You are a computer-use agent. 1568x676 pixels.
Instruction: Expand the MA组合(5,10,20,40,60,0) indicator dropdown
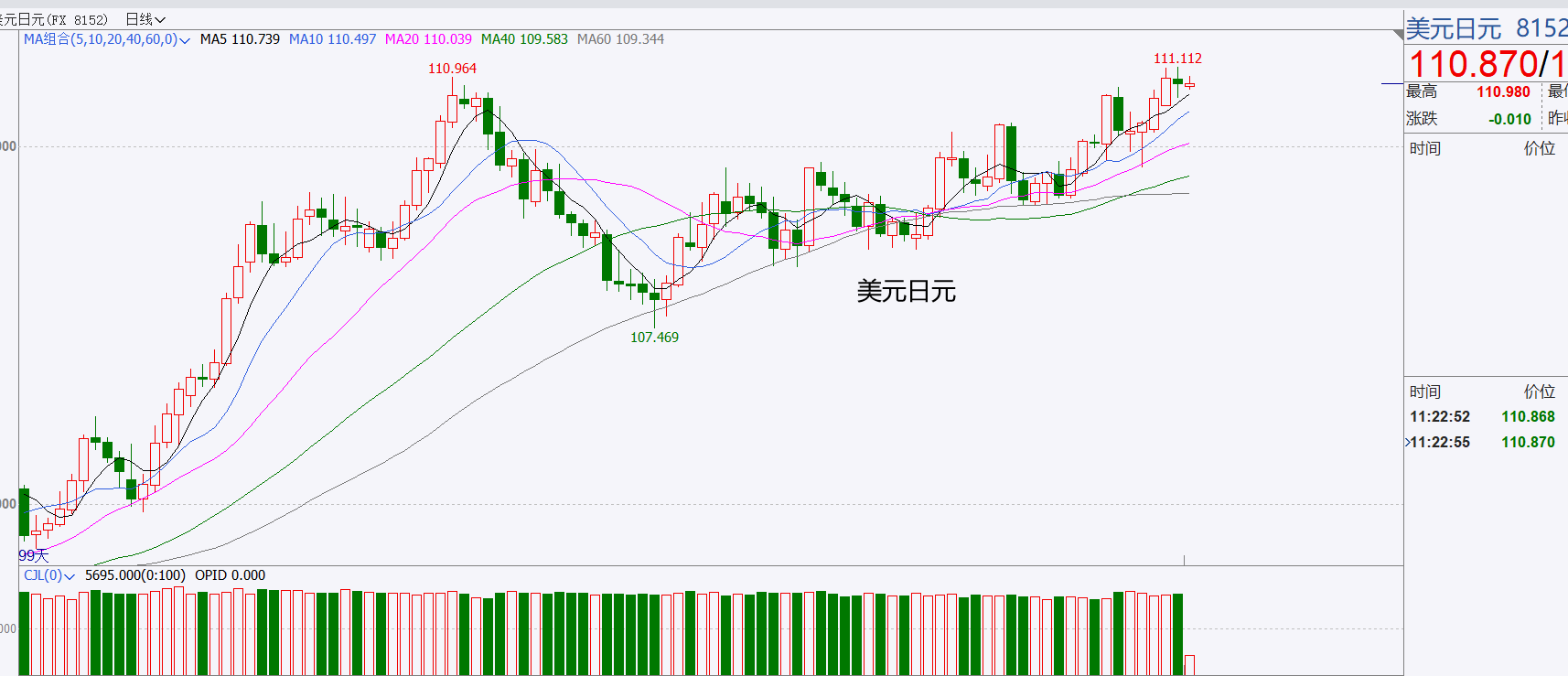pos(106,39)
